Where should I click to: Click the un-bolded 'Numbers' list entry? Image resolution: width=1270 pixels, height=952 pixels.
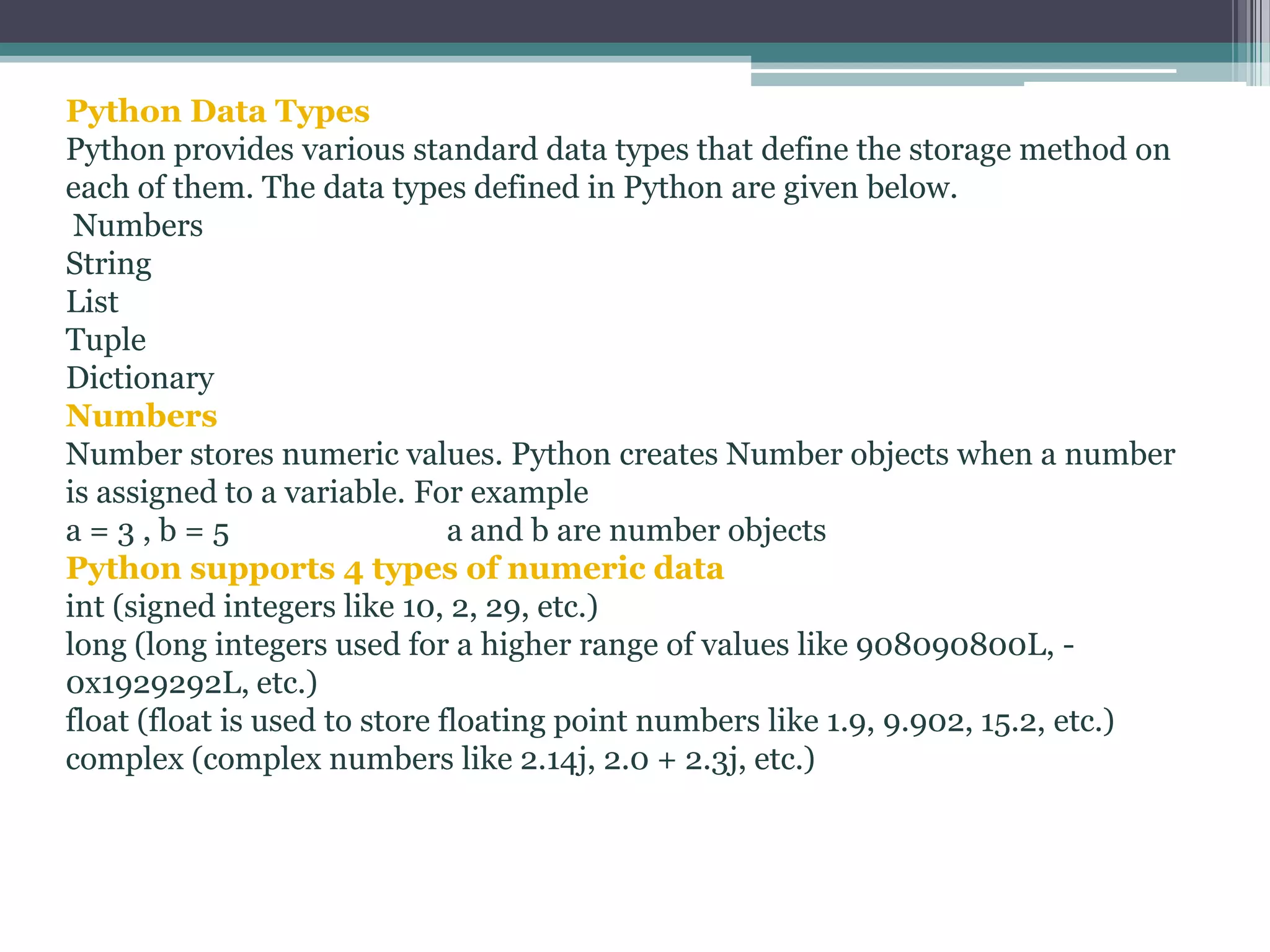click(138, 226)
